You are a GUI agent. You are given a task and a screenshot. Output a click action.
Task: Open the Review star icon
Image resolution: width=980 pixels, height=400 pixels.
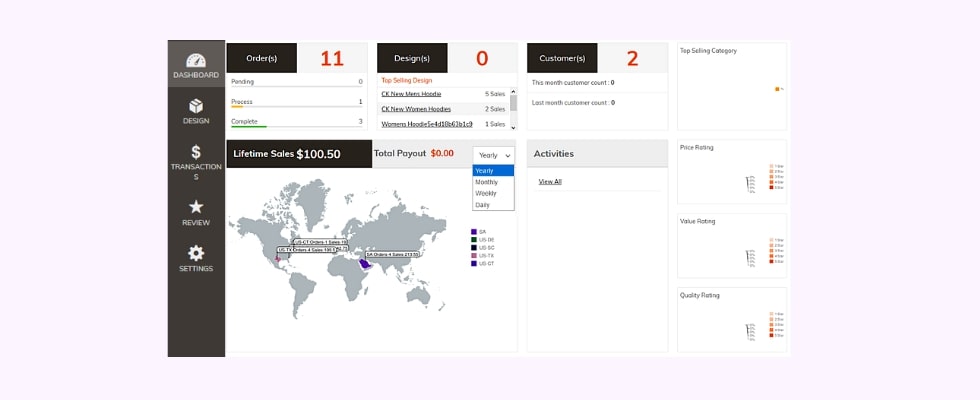point(196,207)
